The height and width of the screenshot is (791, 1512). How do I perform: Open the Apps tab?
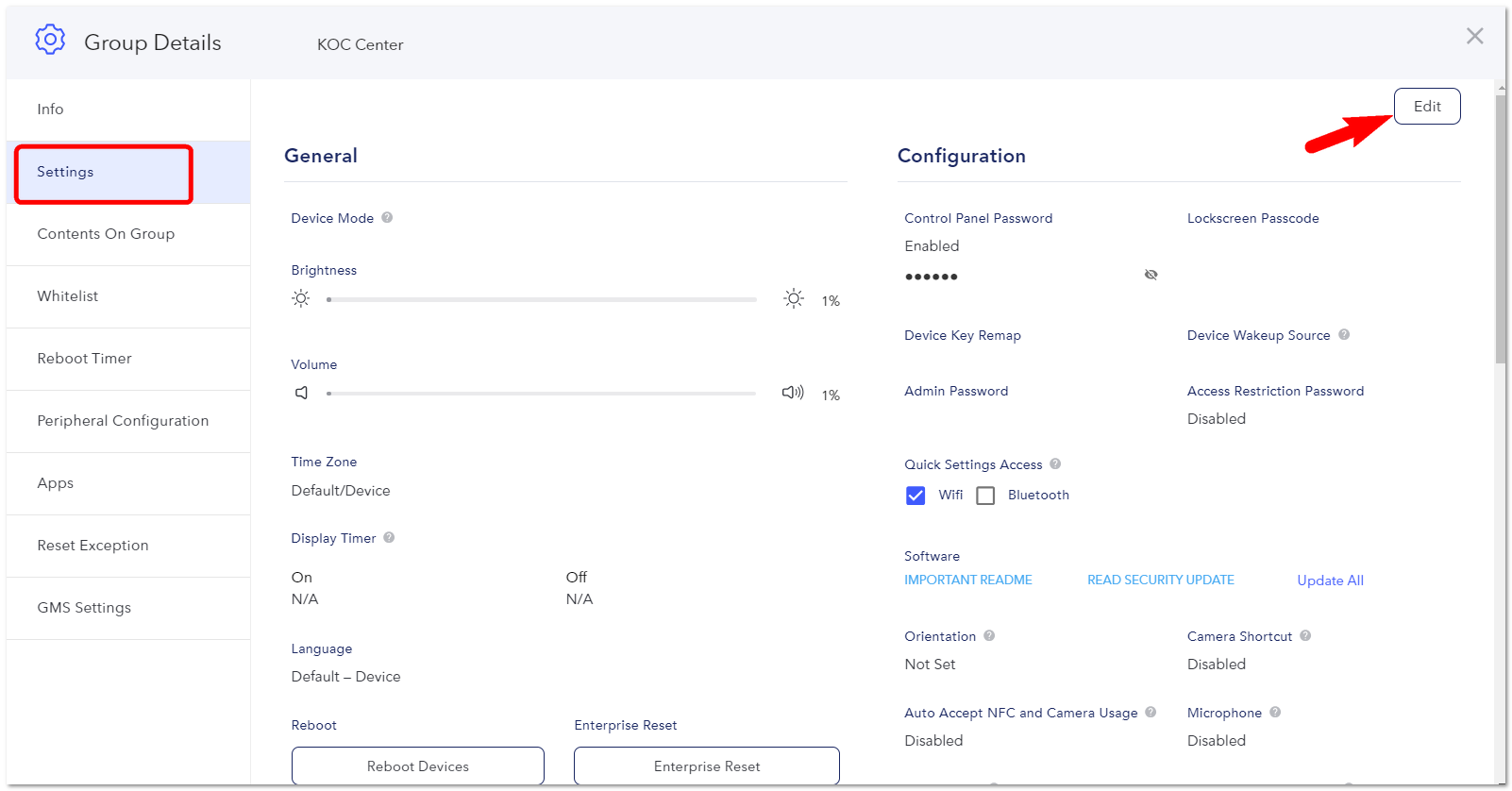(x=128, y=483)
